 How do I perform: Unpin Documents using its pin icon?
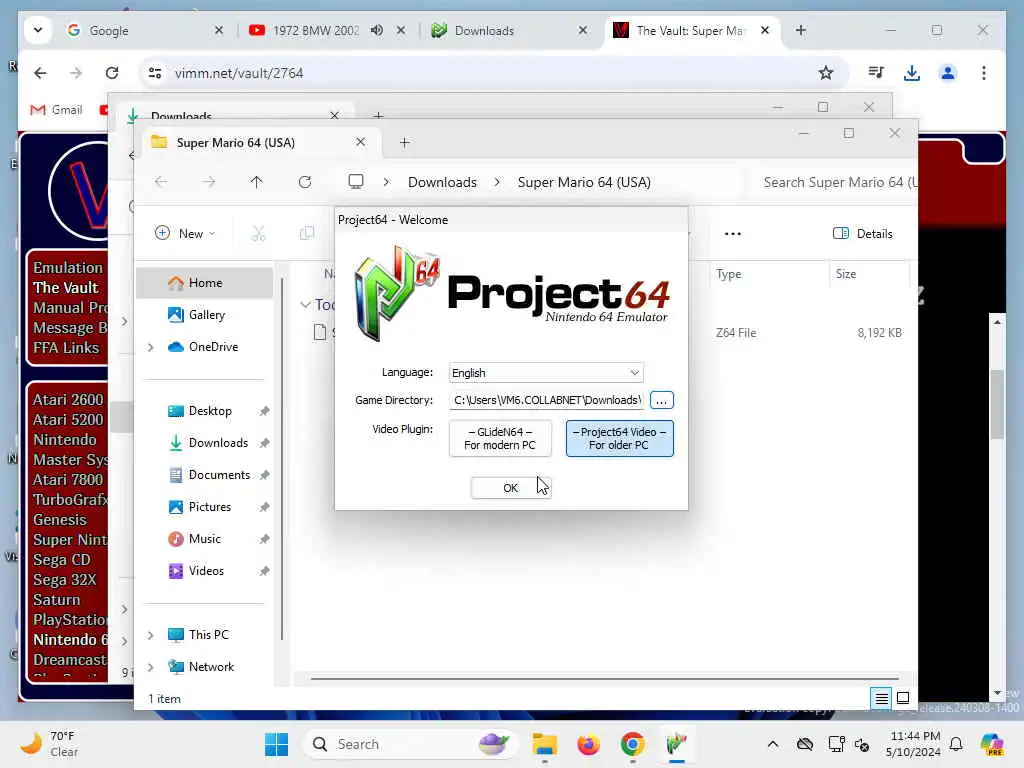click(x=264, y=475)
